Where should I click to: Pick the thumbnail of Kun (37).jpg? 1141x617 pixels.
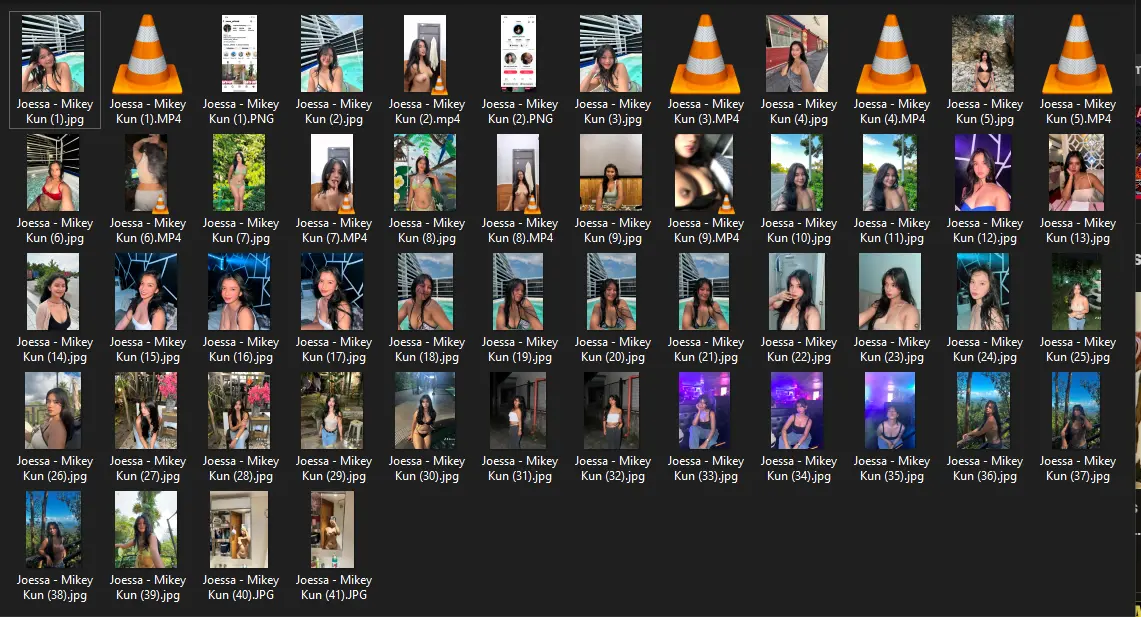point(1076,410)
